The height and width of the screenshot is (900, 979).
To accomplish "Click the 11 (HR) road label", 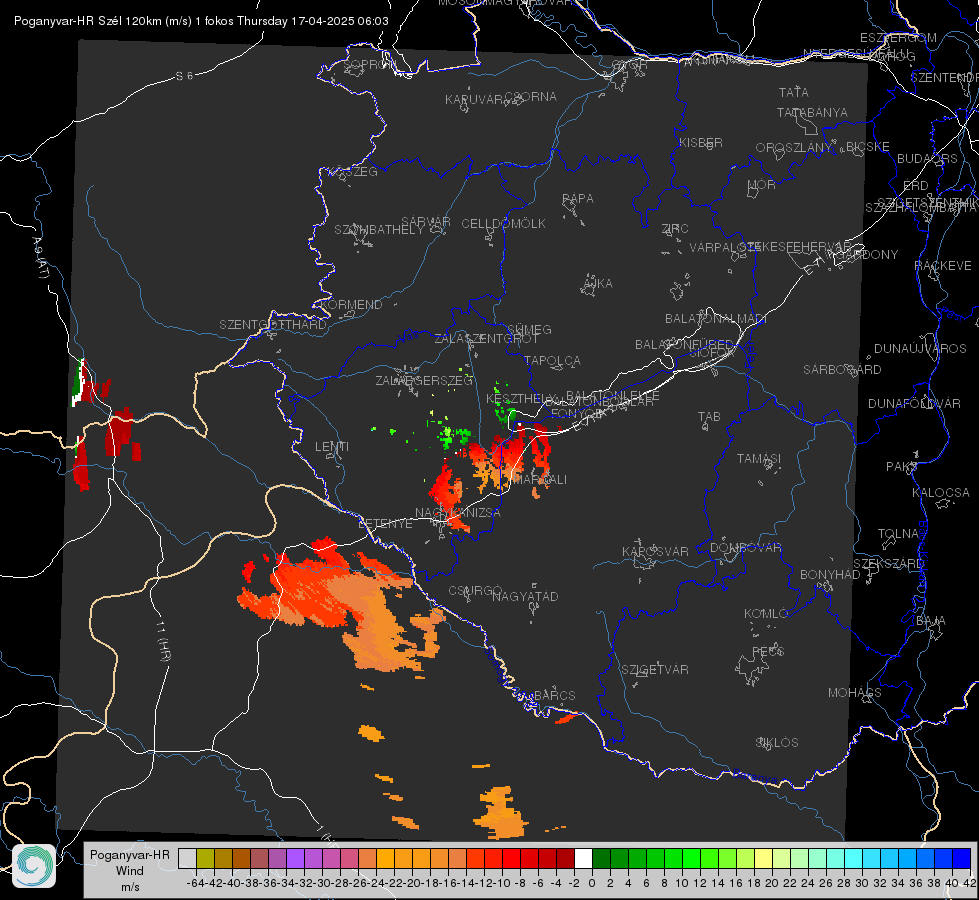I will 163,640.
